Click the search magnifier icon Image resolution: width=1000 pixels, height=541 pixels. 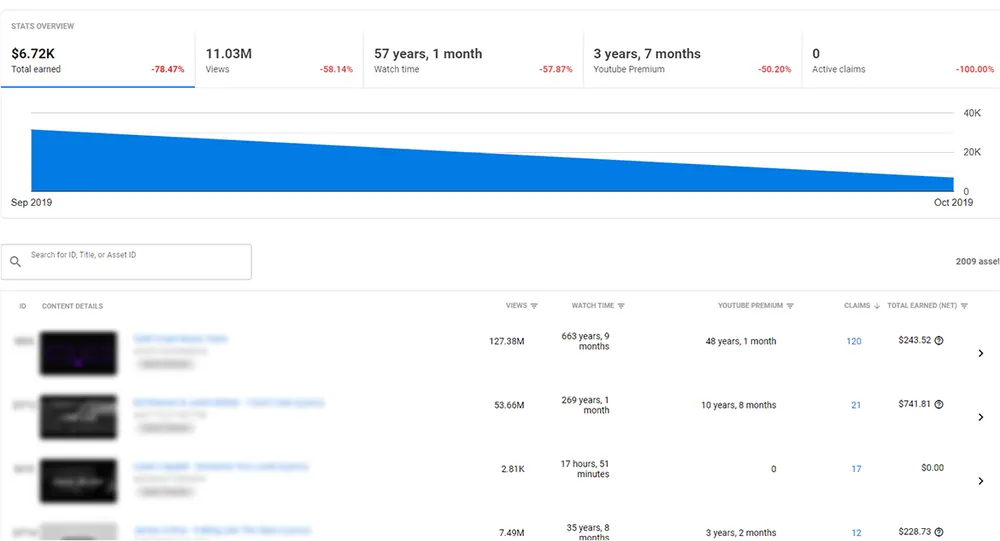tap(16, 262)
